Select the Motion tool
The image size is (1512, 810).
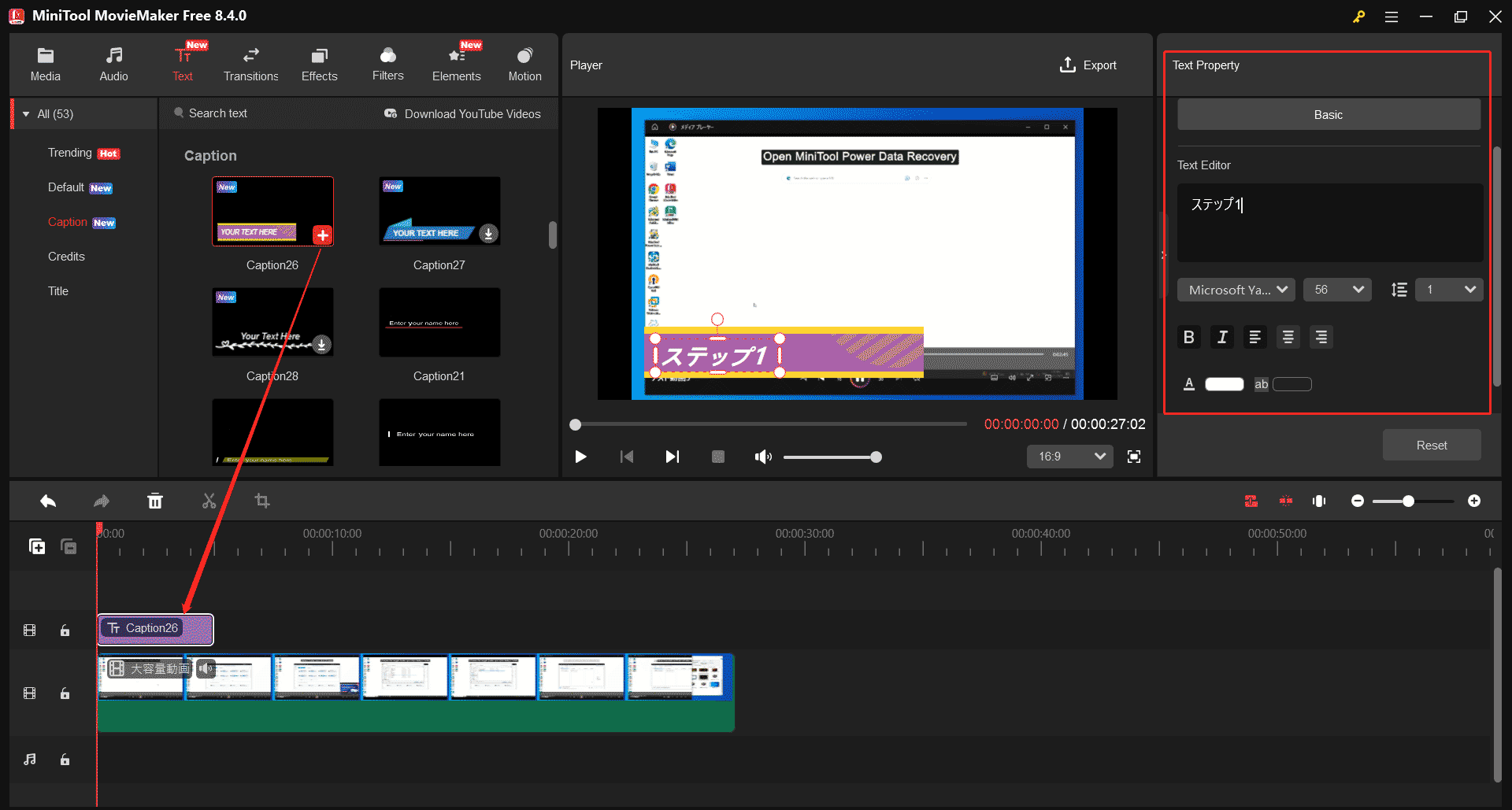click(x=524, y=63)
